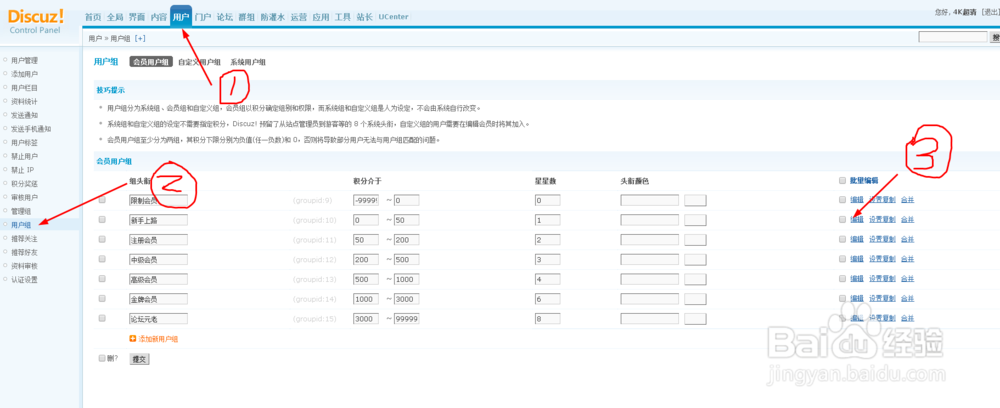Click the 提交 submit button

click(139, 360)
